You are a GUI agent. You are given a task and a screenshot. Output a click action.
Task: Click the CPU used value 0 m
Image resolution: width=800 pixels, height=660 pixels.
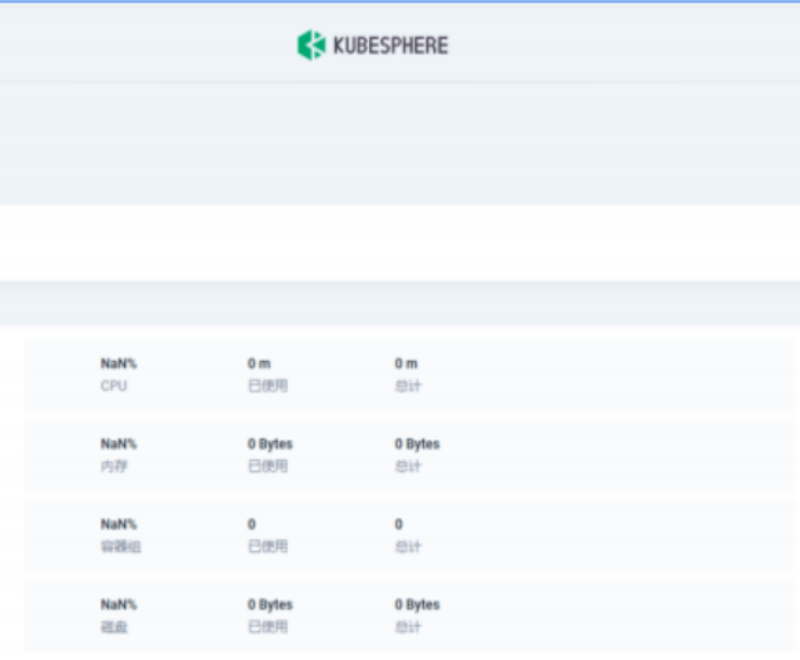(x=259, y=364)
